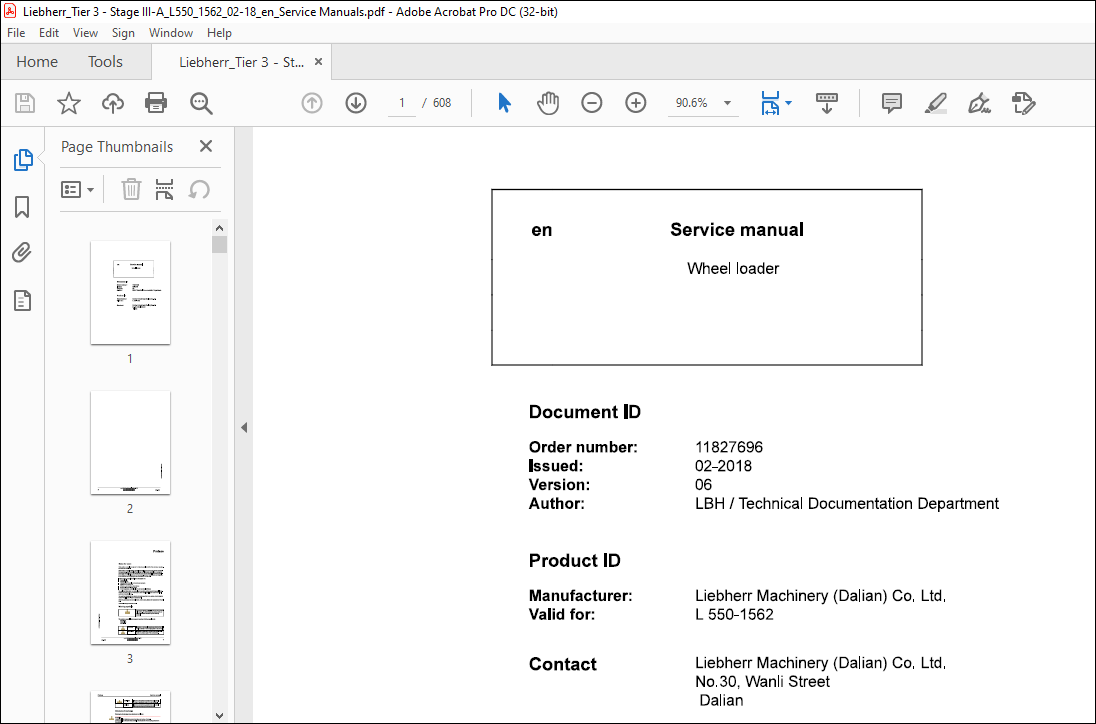Select page 1 thumbnail

[x=130, y=292]
